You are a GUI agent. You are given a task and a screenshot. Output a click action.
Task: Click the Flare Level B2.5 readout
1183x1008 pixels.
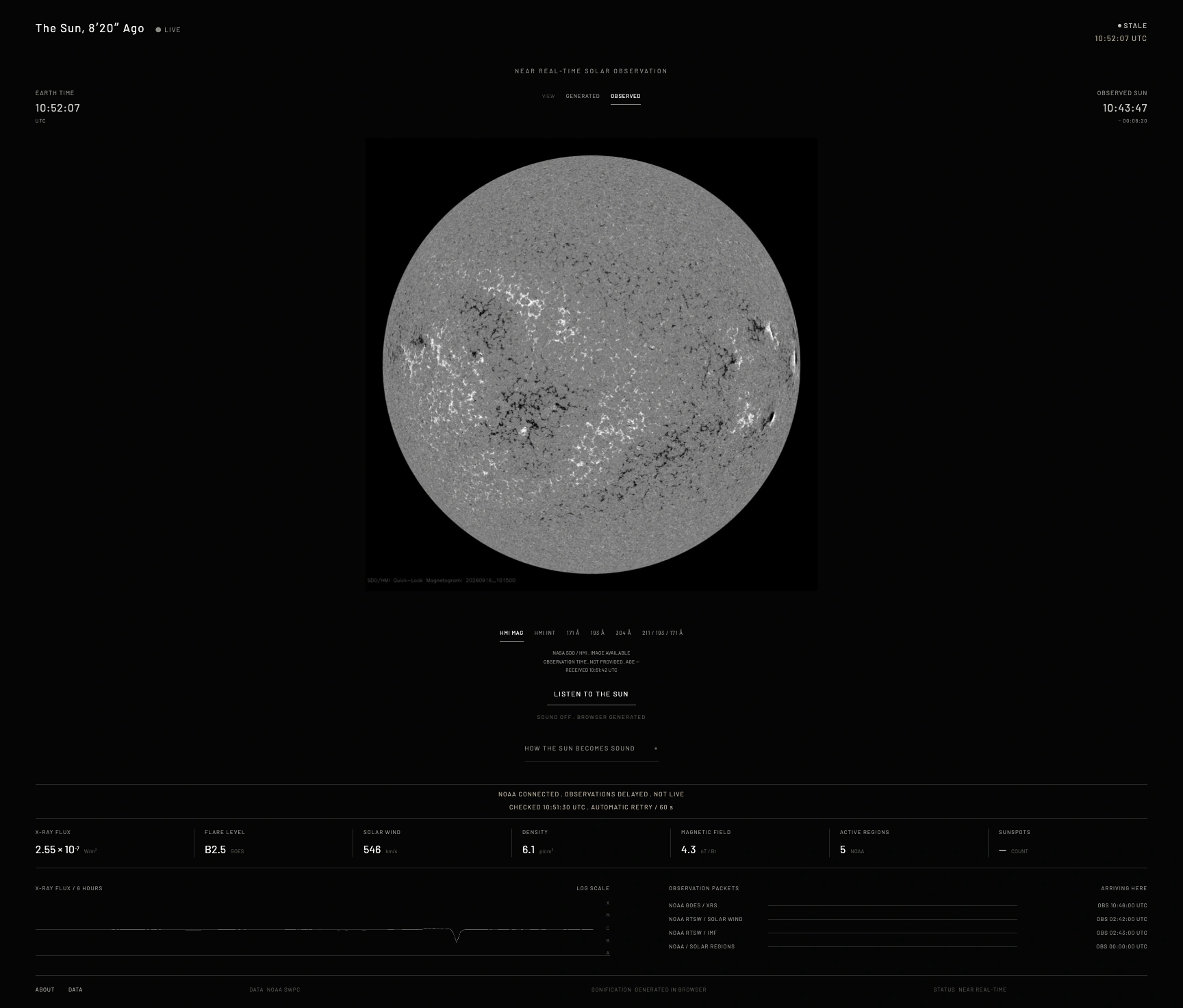pos(215,850)
